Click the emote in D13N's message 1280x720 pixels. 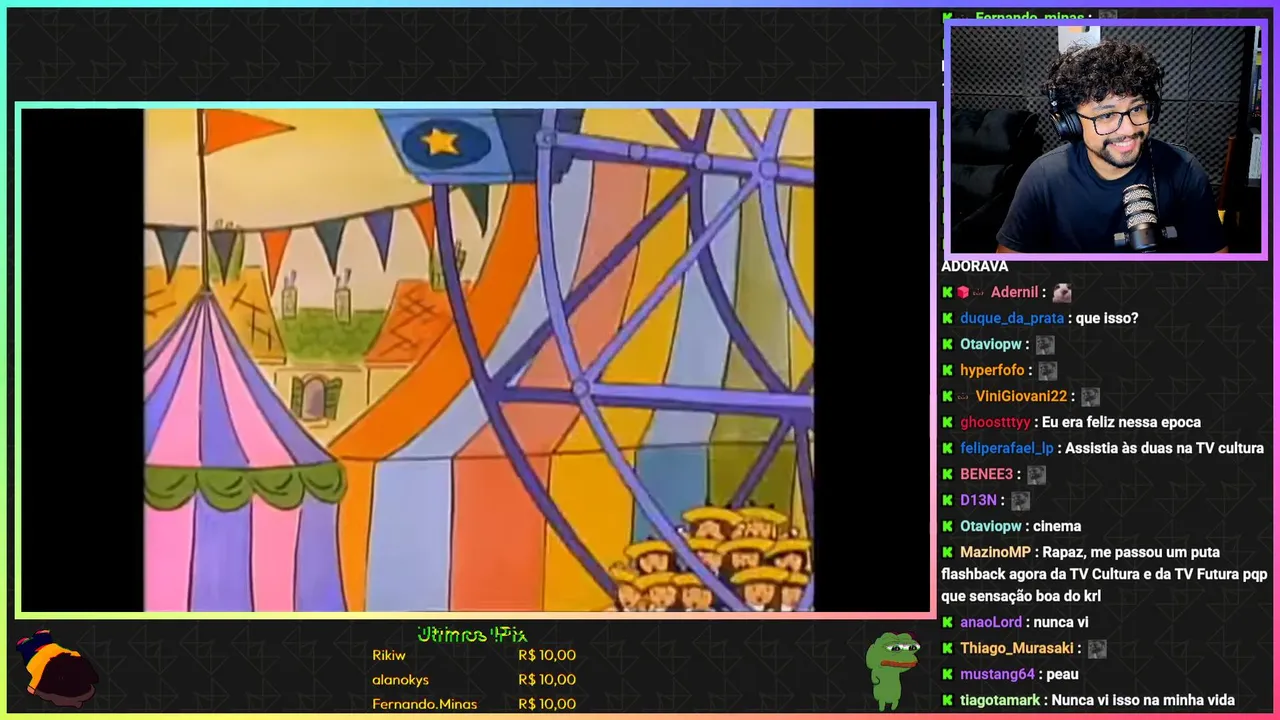click(1020, 500)
